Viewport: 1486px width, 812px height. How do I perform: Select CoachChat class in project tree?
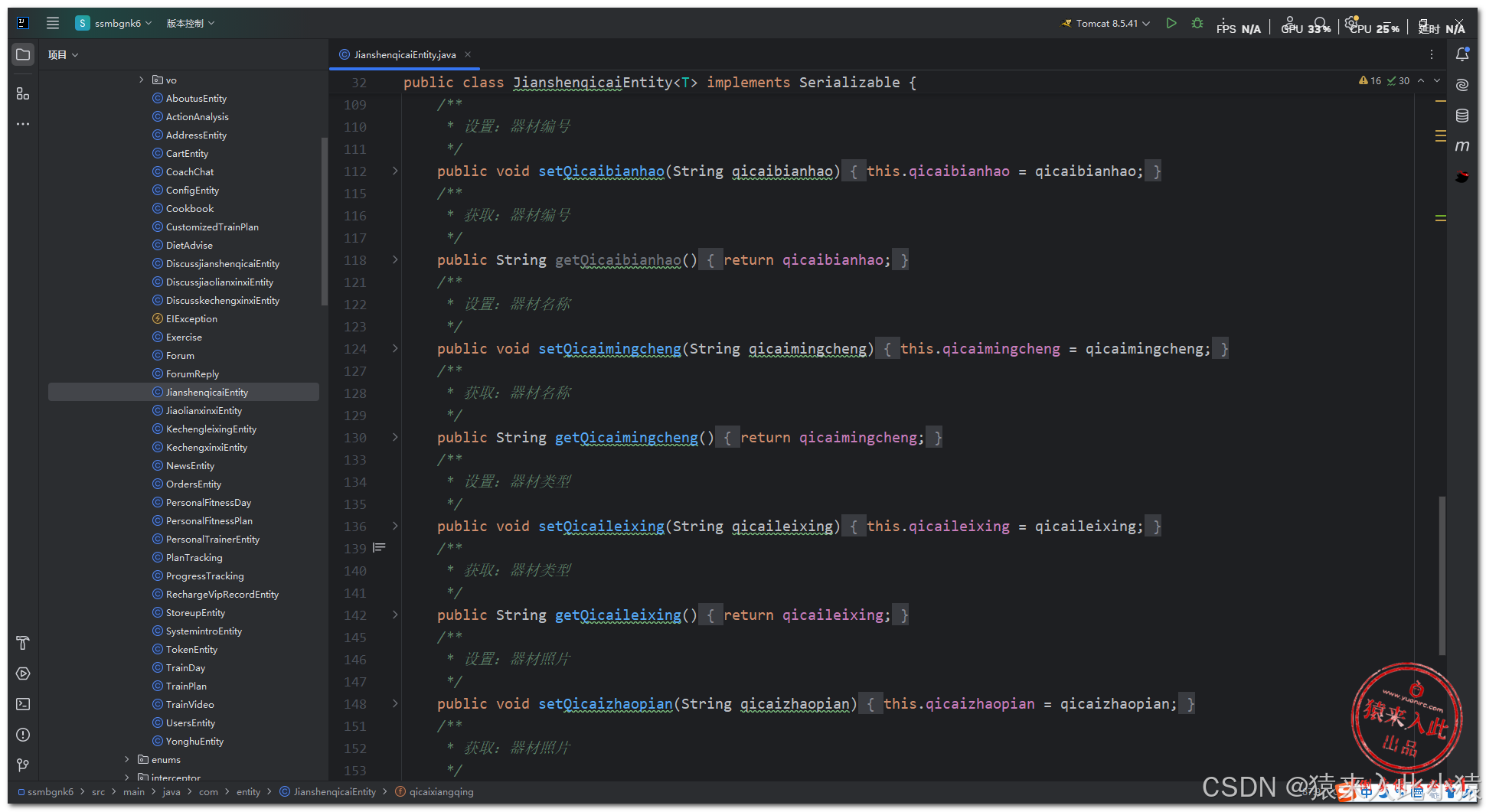(190, 171)
